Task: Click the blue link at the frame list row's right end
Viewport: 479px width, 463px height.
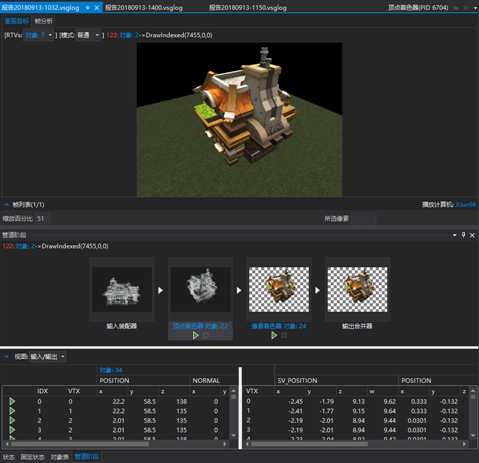Action: tap(466, 204)
